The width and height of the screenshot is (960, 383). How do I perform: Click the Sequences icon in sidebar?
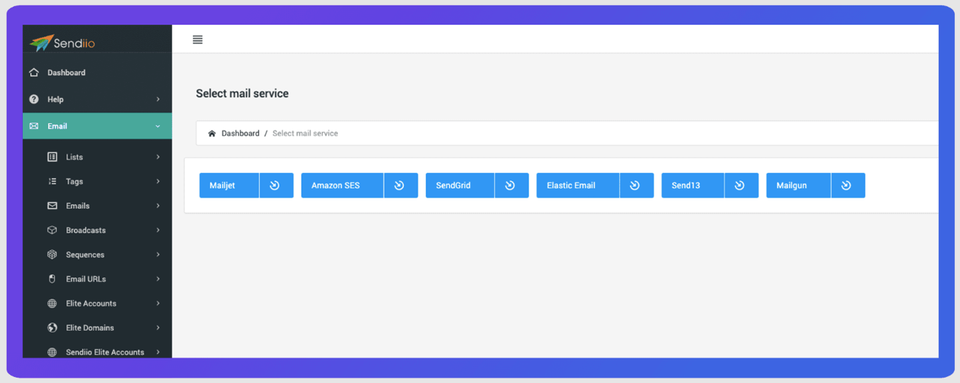[52, 255]
